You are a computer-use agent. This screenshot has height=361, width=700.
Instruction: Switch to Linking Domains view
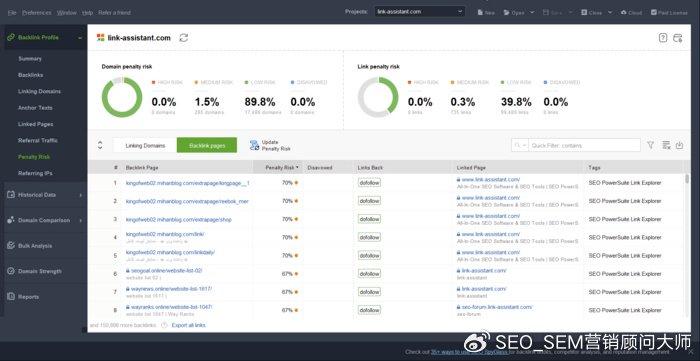coord(145,145)
